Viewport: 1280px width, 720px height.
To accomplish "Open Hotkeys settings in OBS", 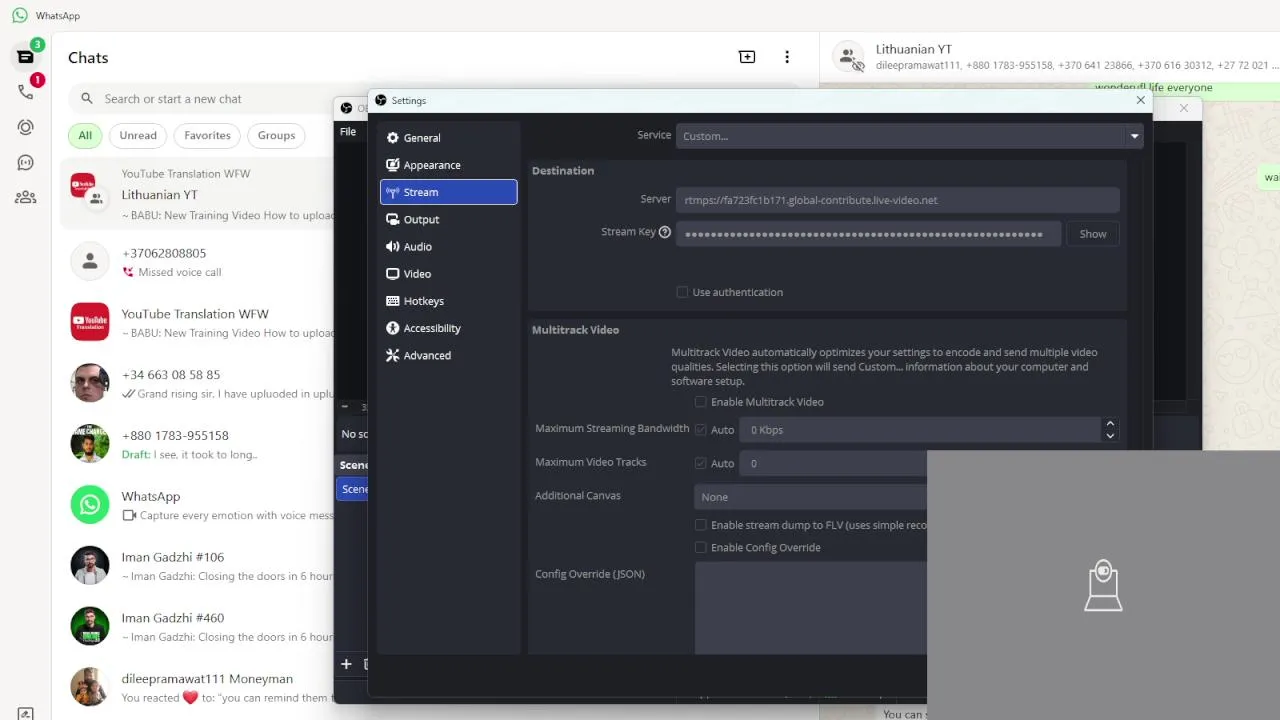I will point(449,301).
